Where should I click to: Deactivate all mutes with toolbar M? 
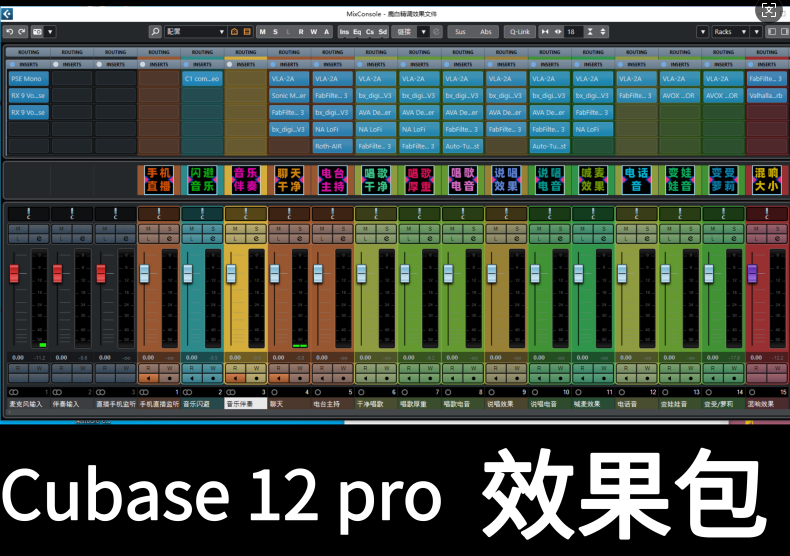[x=262, y=32]
